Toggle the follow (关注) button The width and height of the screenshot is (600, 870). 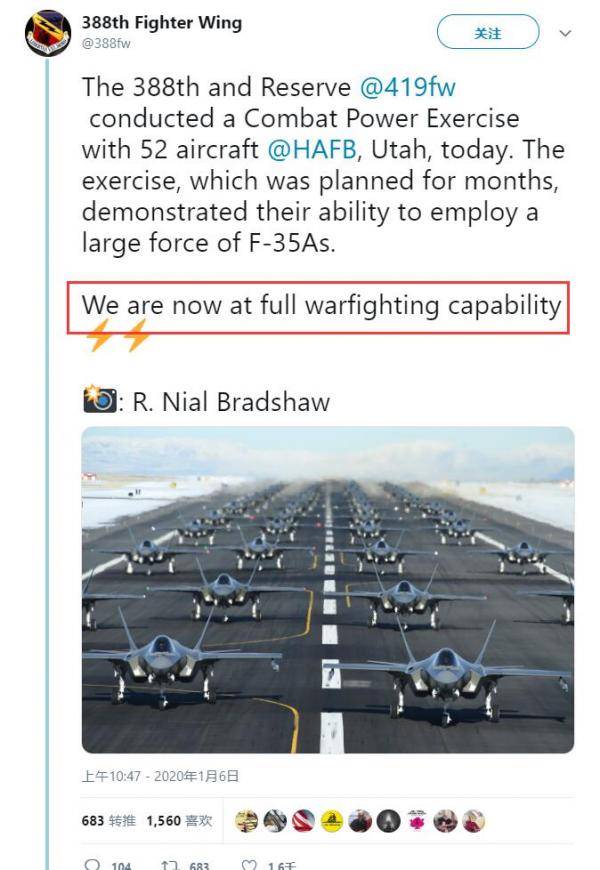pyautogui.click(x=488, y=33)
